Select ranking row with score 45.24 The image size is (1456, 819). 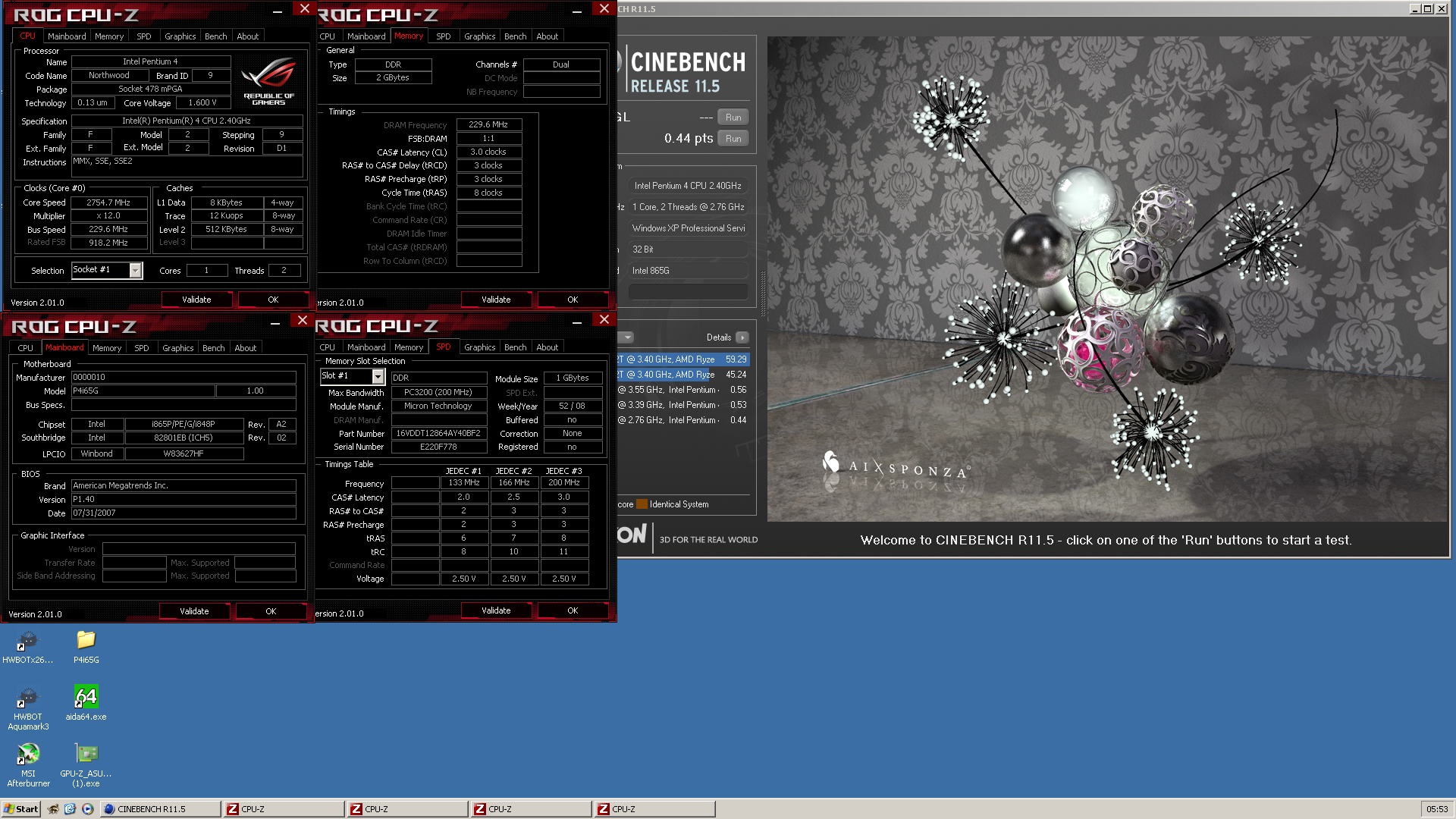point(683,375)
